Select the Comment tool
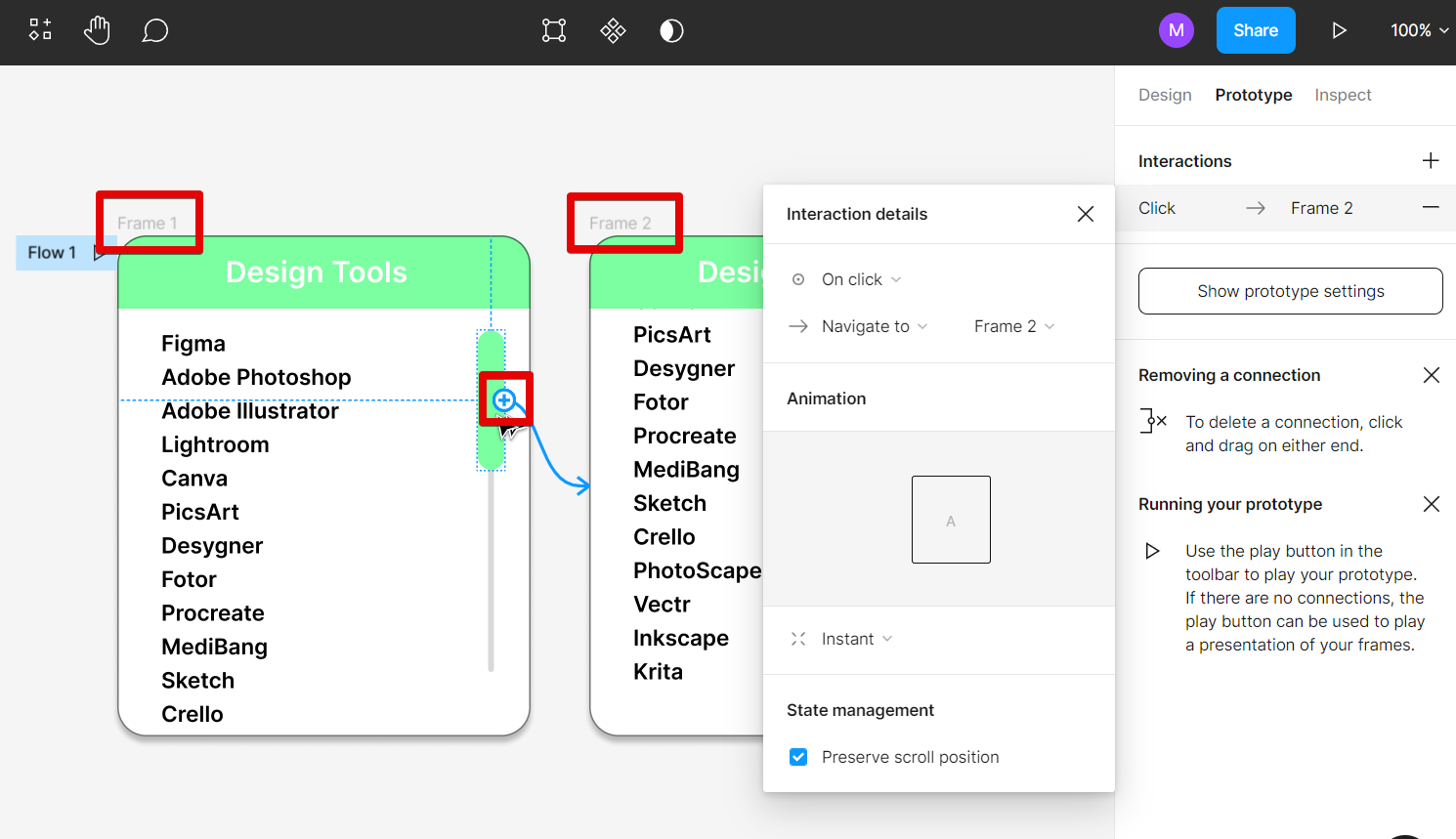 tap(155, 31)
